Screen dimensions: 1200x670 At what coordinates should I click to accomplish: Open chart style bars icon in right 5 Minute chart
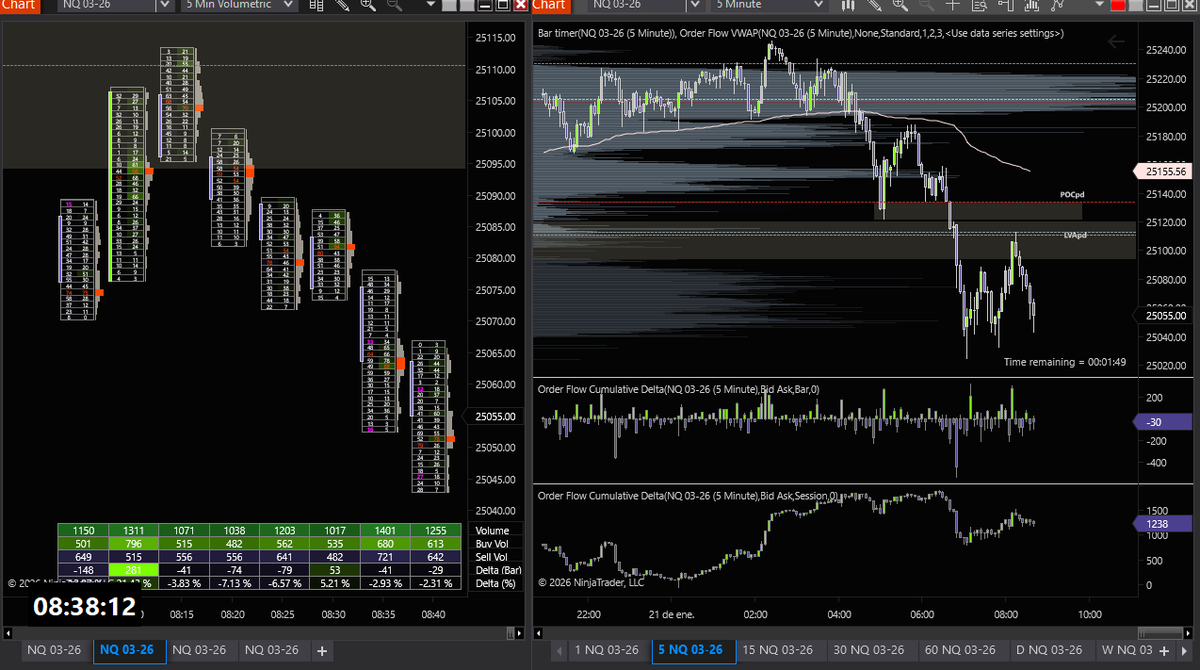847,5
